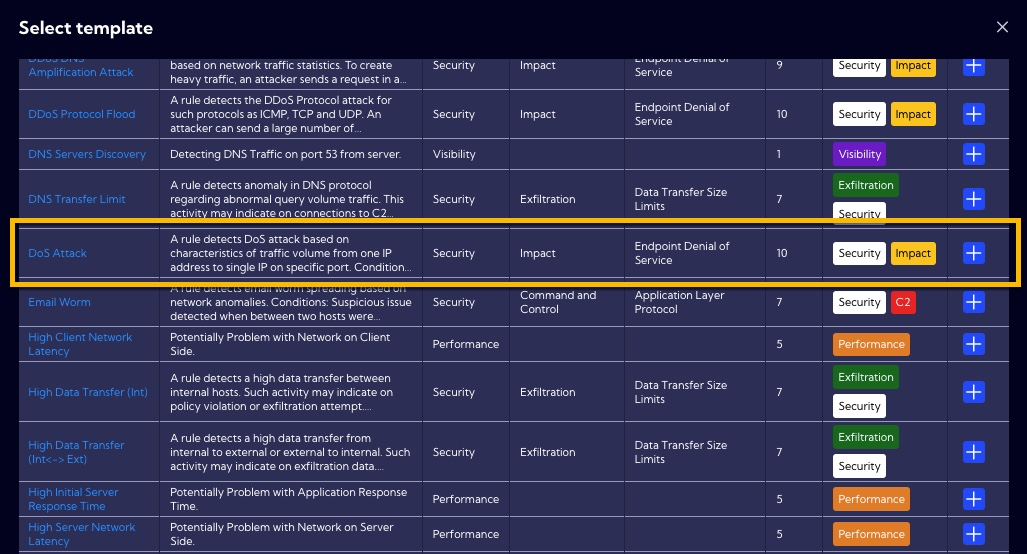This screenshot has height=554, width=1027.
Task: Select 'Potentially Problem with Application Response Time' text
Action: pyautogui.click(x=289, y=500)
